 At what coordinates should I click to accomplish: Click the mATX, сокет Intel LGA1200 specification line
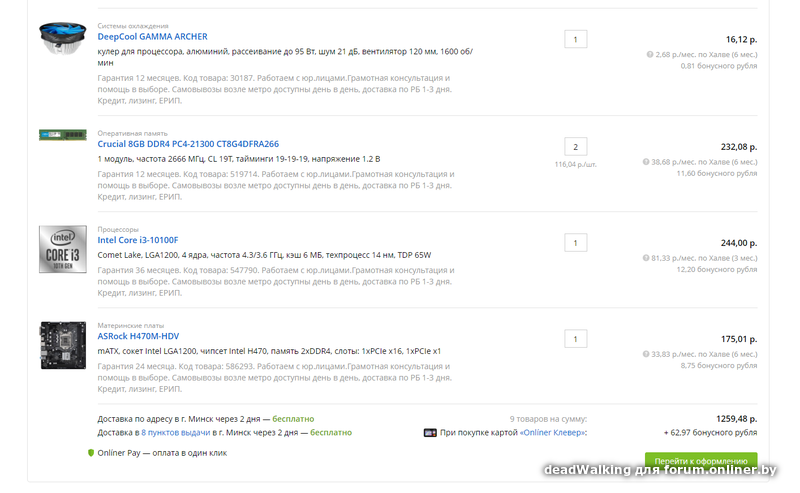[269, 351]
